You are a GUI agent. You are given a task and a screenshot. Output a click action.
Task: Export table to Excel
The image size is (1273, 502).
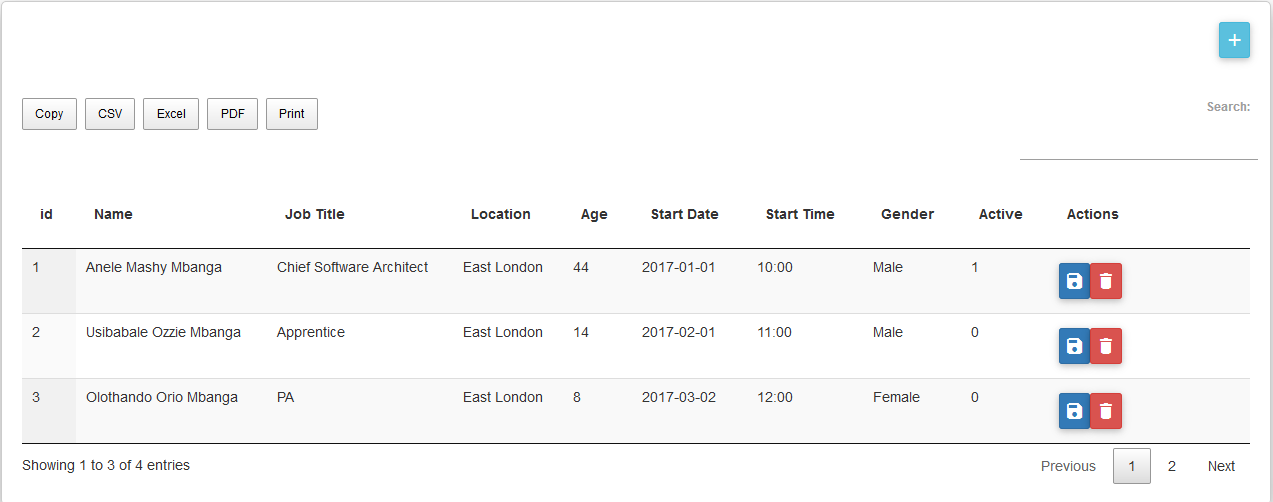[171, 114]
